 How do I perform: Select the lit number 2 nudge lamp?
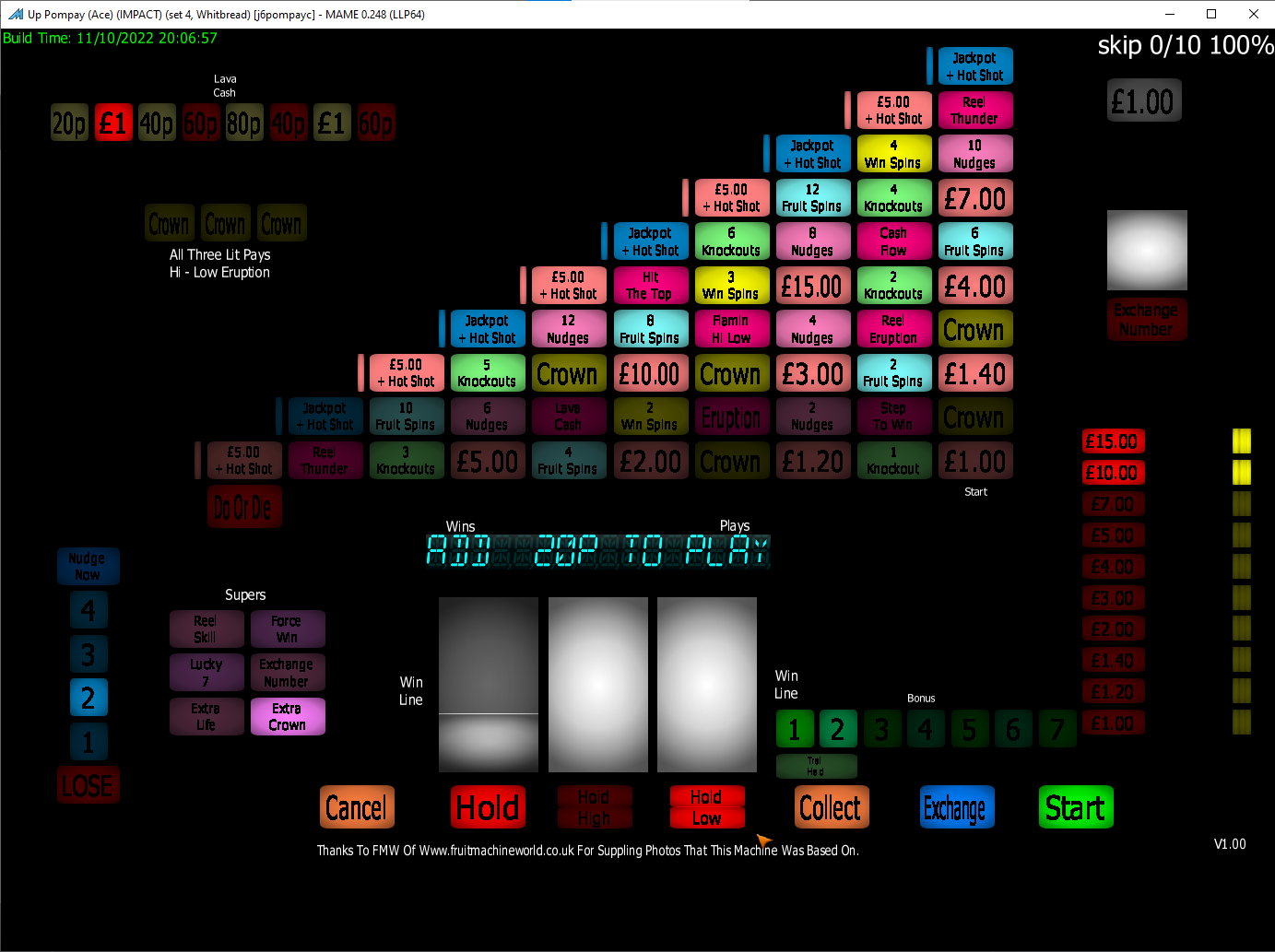click(x=89, y=698)
